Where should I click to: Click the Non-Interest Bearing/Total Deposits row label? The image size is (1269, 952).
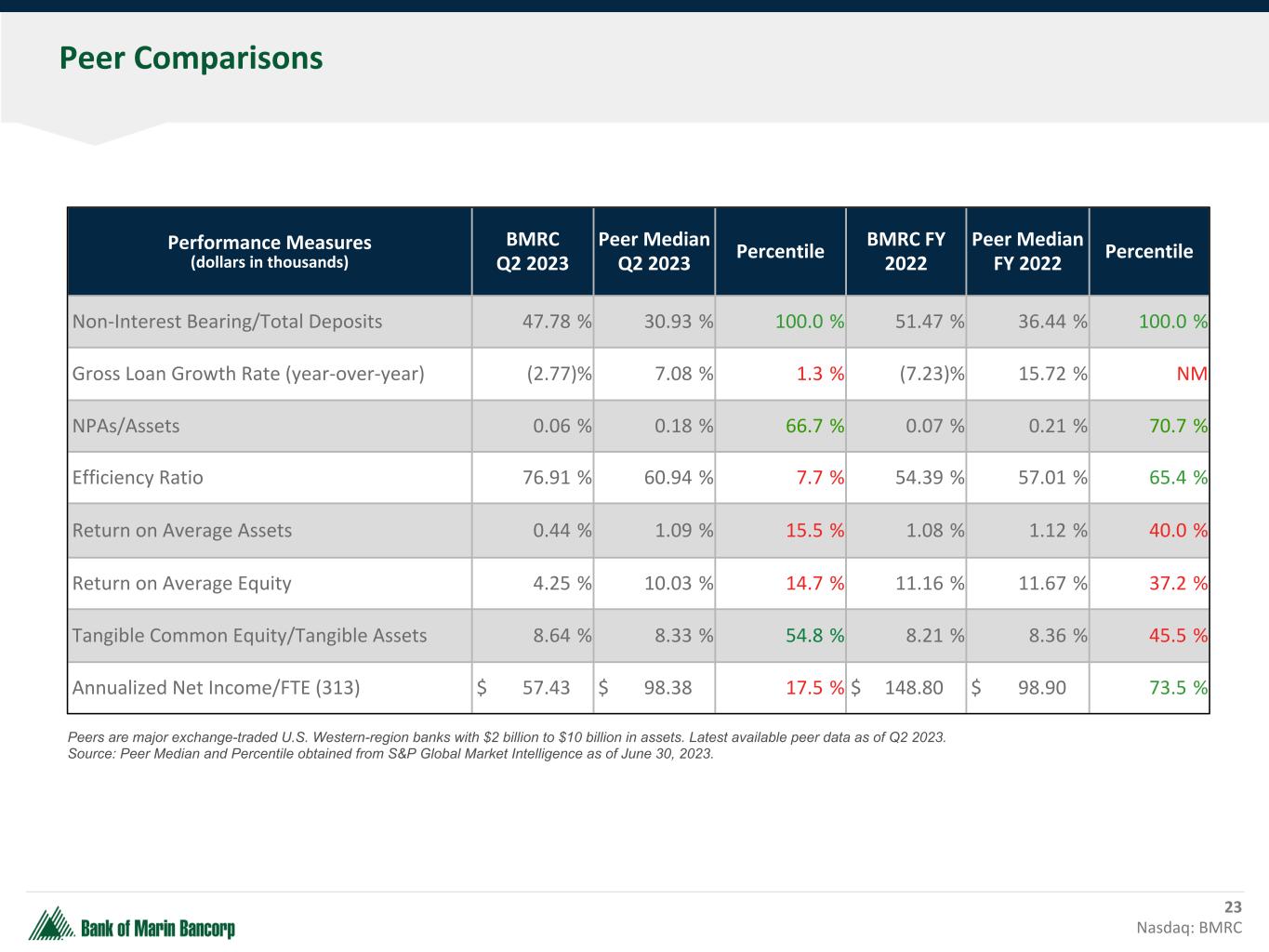[227, 322]
